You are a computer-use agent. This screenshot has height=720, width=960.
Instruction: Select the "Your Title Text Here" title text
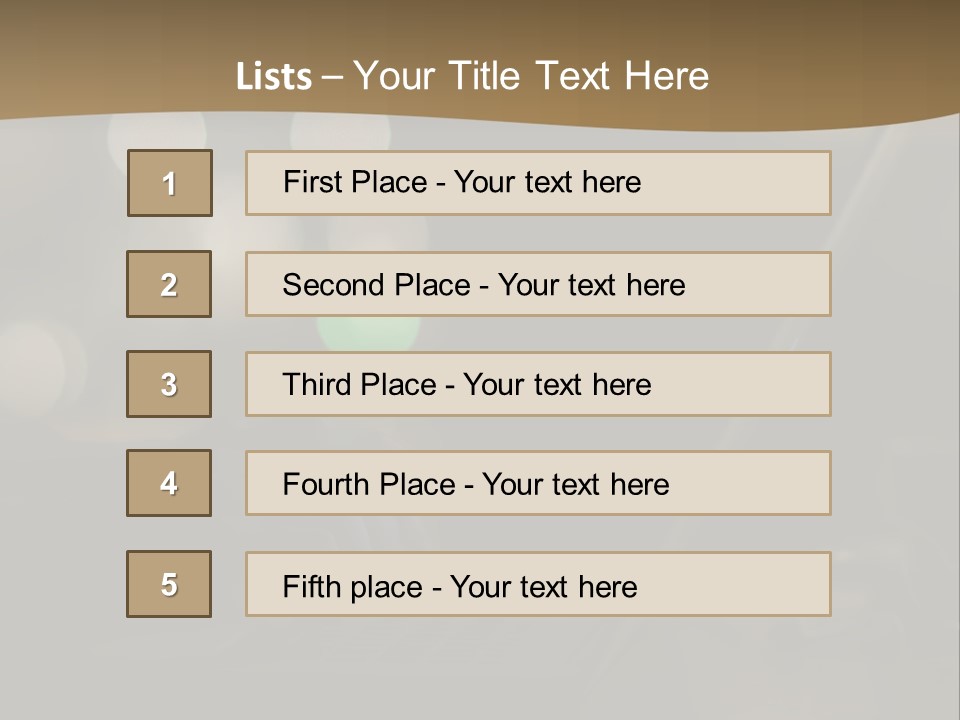pos(531,76)
